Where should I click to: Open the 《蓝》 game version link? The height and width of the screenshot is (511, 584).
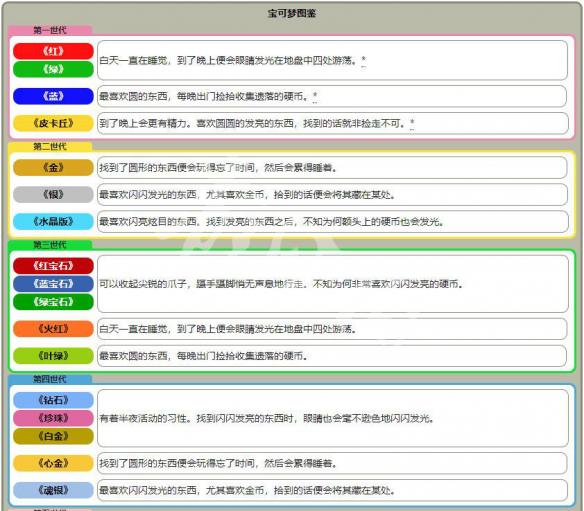[53, 96]
